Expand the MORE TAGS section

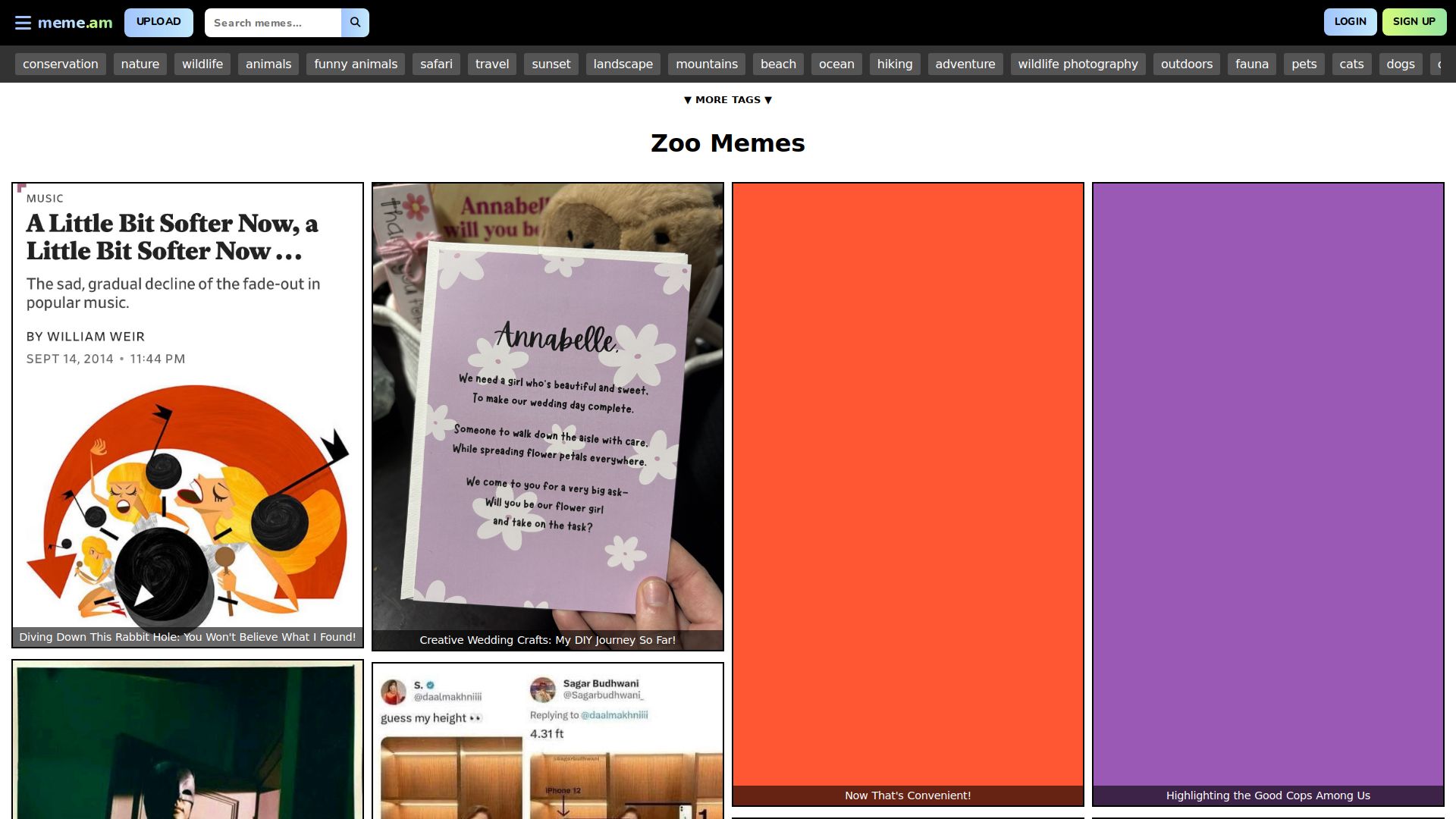point(727,100)
